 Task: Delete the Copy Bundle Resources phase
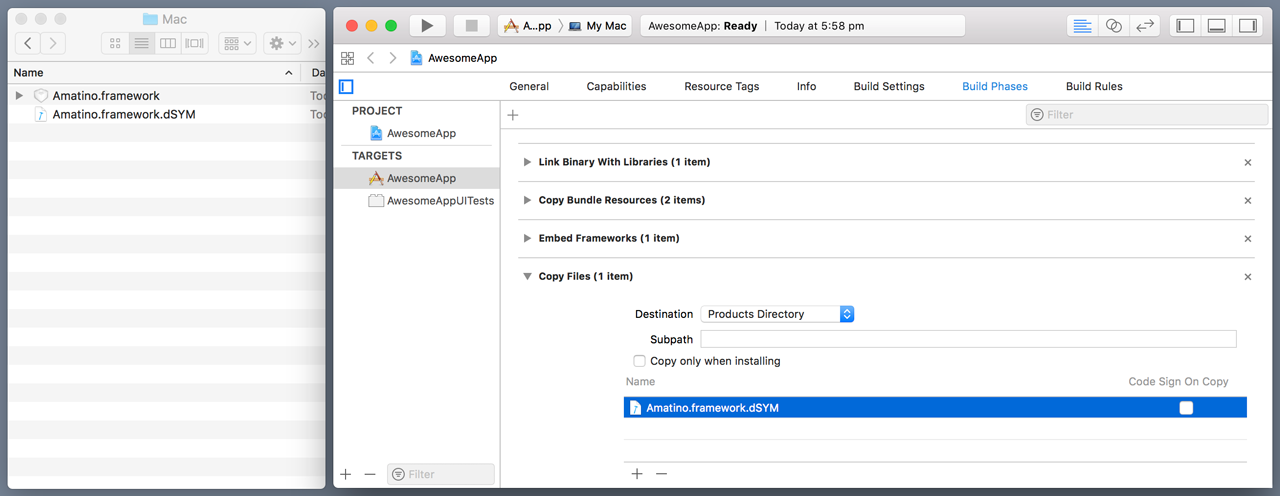point(1247,200)
